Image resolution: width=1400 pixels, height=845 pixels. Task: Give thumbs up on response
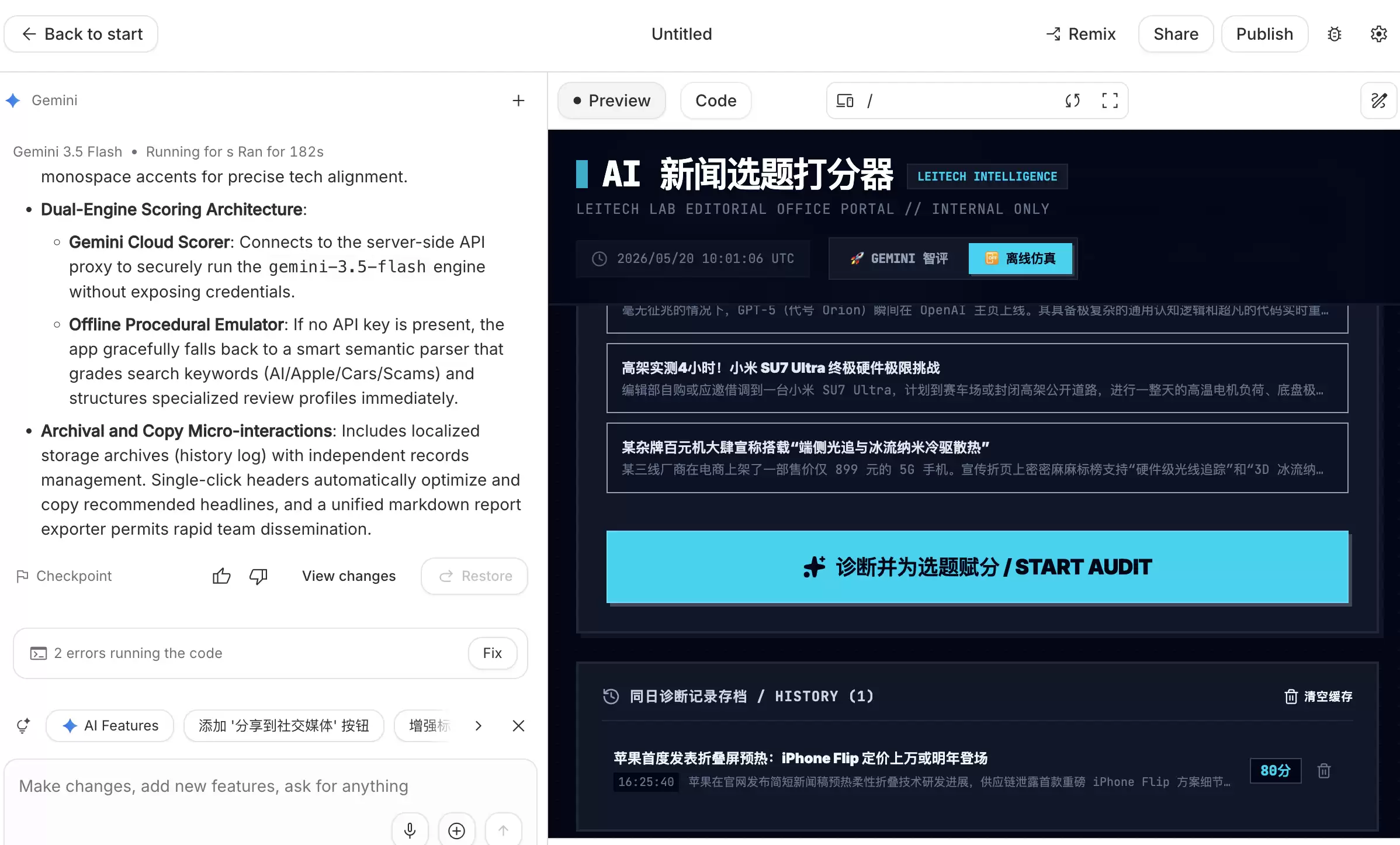coord(221,576)
